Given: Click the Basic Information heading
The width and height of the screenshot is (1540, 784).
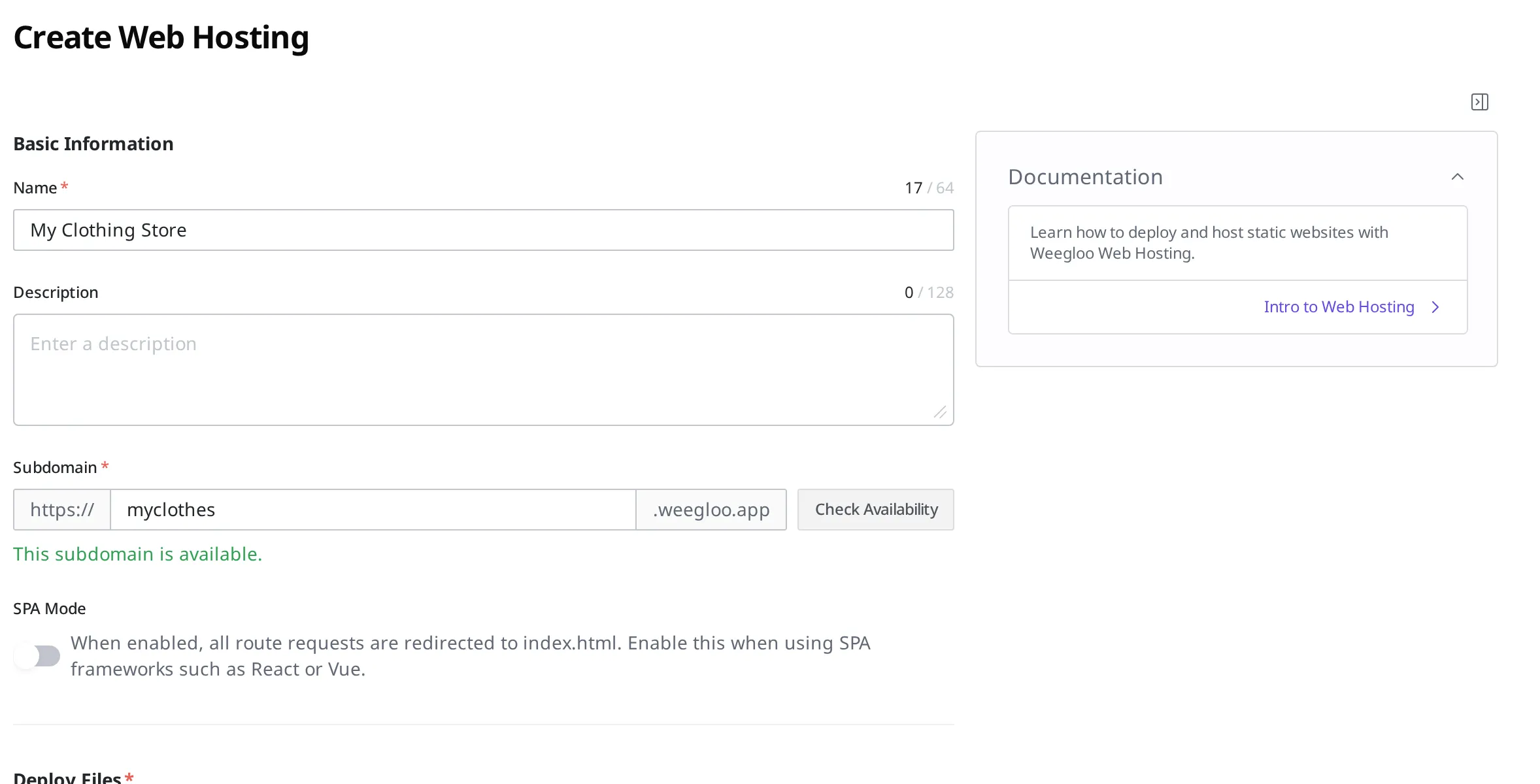Looking at the screenshot, I should coord(93,144).
